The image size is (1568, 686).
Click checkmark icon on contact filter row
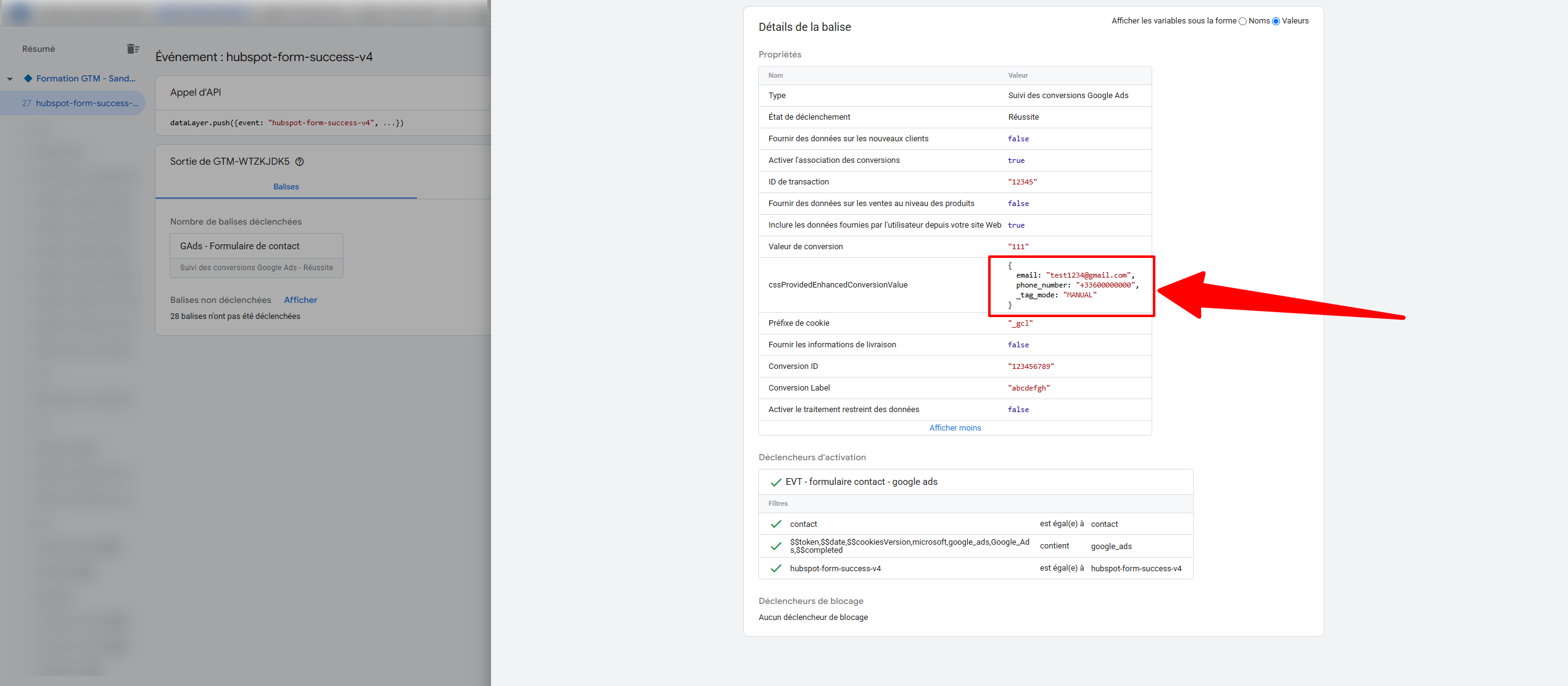pyautogui.click(x=776, y=524)
